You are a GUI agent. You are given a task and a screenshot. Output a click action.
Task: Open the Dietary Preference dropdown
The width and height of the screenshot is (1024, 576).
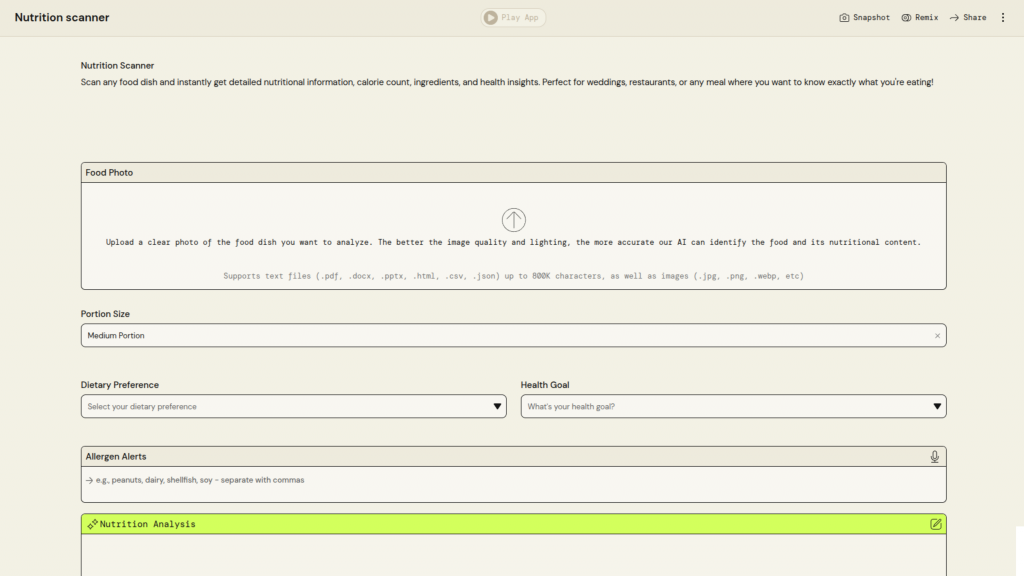[293, 406]
